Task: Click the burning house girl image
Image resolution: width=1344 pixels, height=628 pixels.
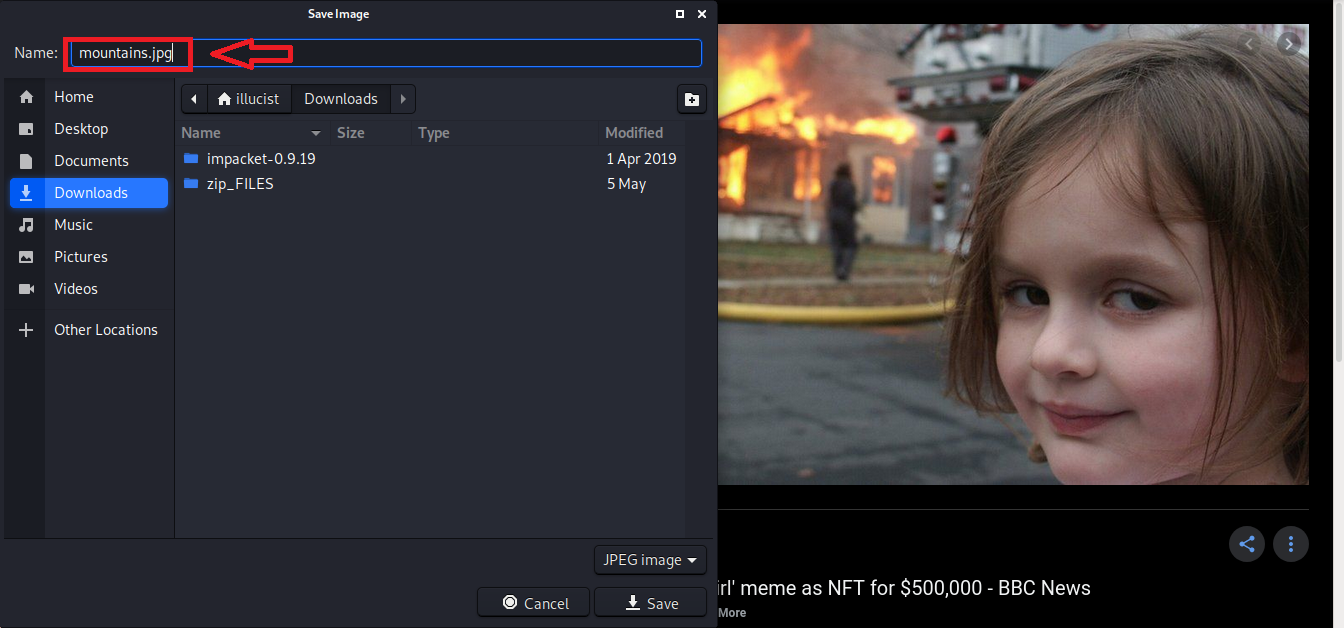Action: tap(1013, 255)
